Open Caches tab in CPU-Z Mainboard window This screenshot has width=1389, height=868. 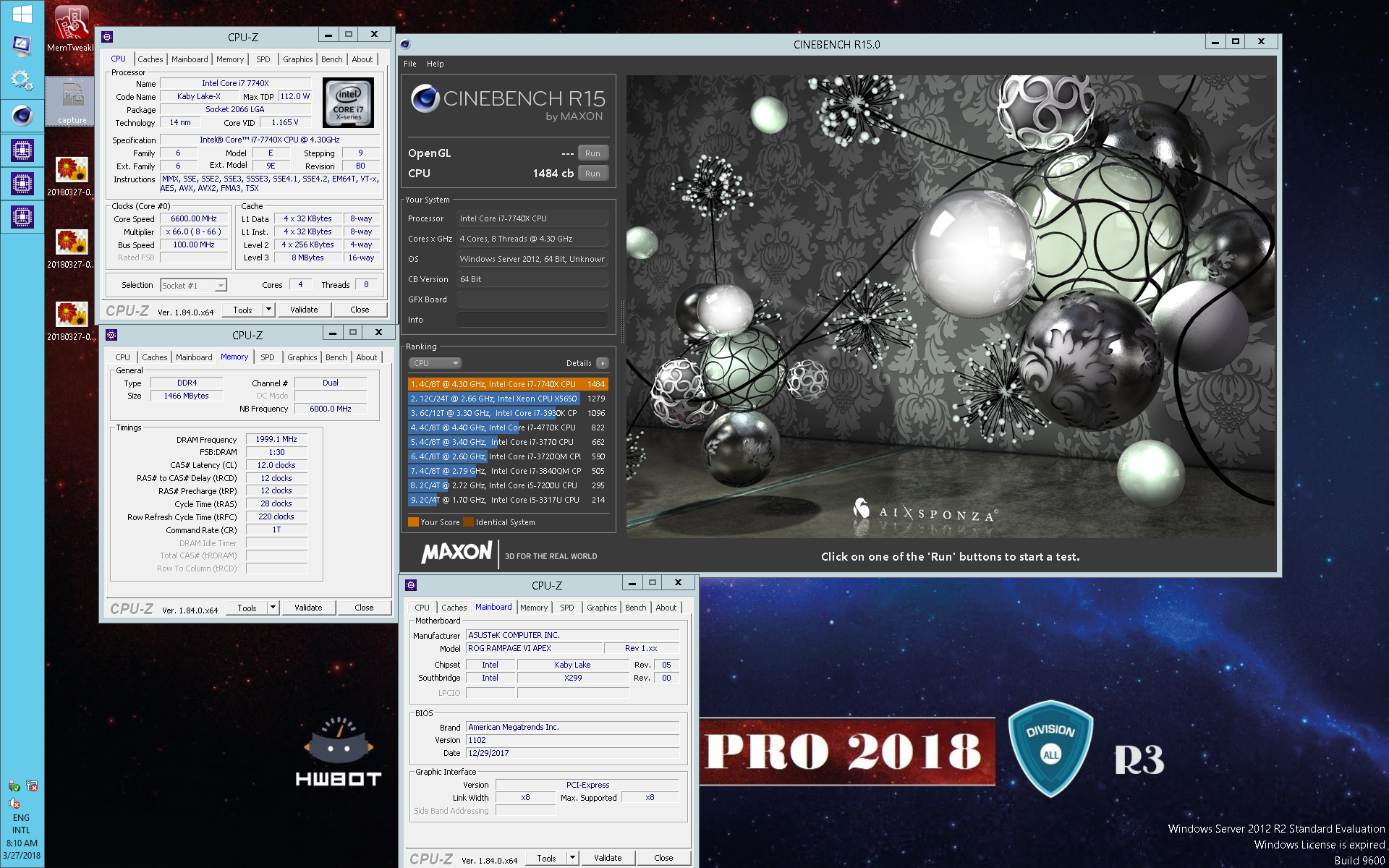tap(454, 608)
